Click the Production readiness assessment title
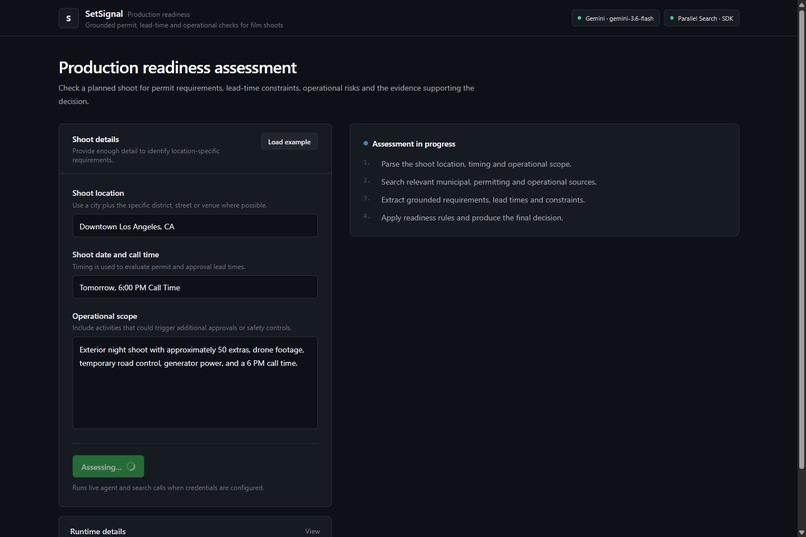Screen dimensions: 806x537 (x=177, y=67)
